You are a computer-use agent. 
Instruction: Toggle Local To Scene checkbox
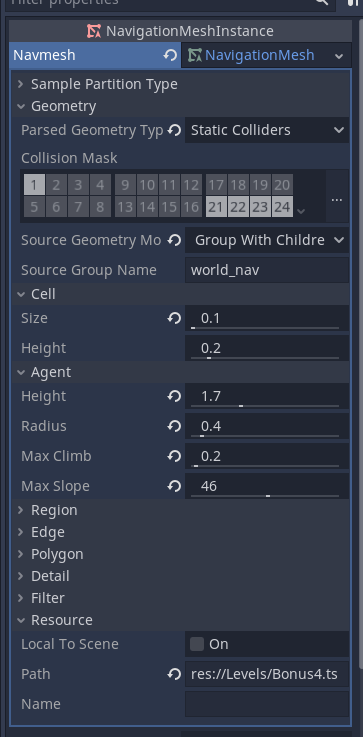[x=197, y=644]
